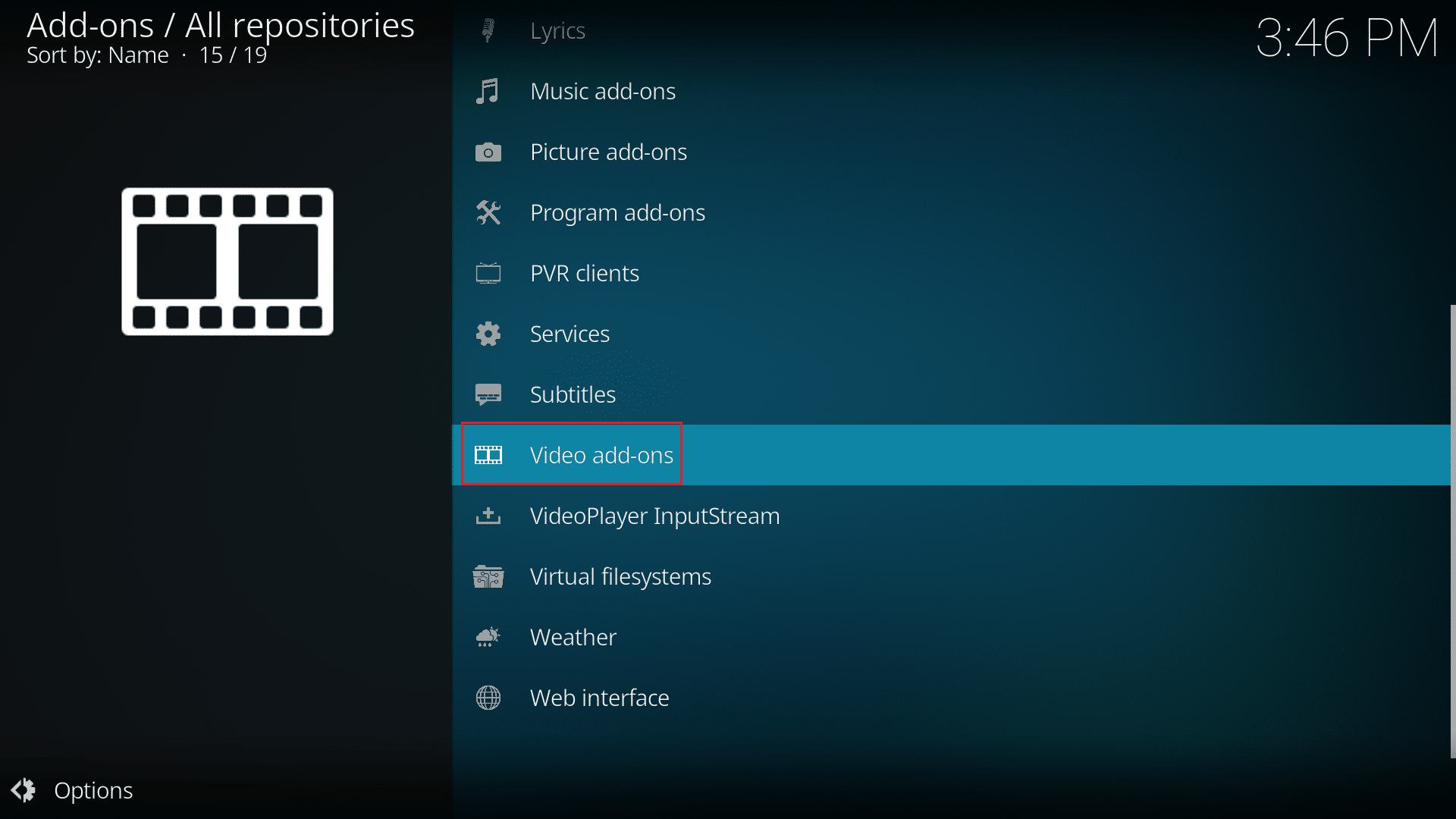Click the Music add-ons note icon
Viewport: 1456px width, 819px height.
pyautogui.click(x=491, y=91)
